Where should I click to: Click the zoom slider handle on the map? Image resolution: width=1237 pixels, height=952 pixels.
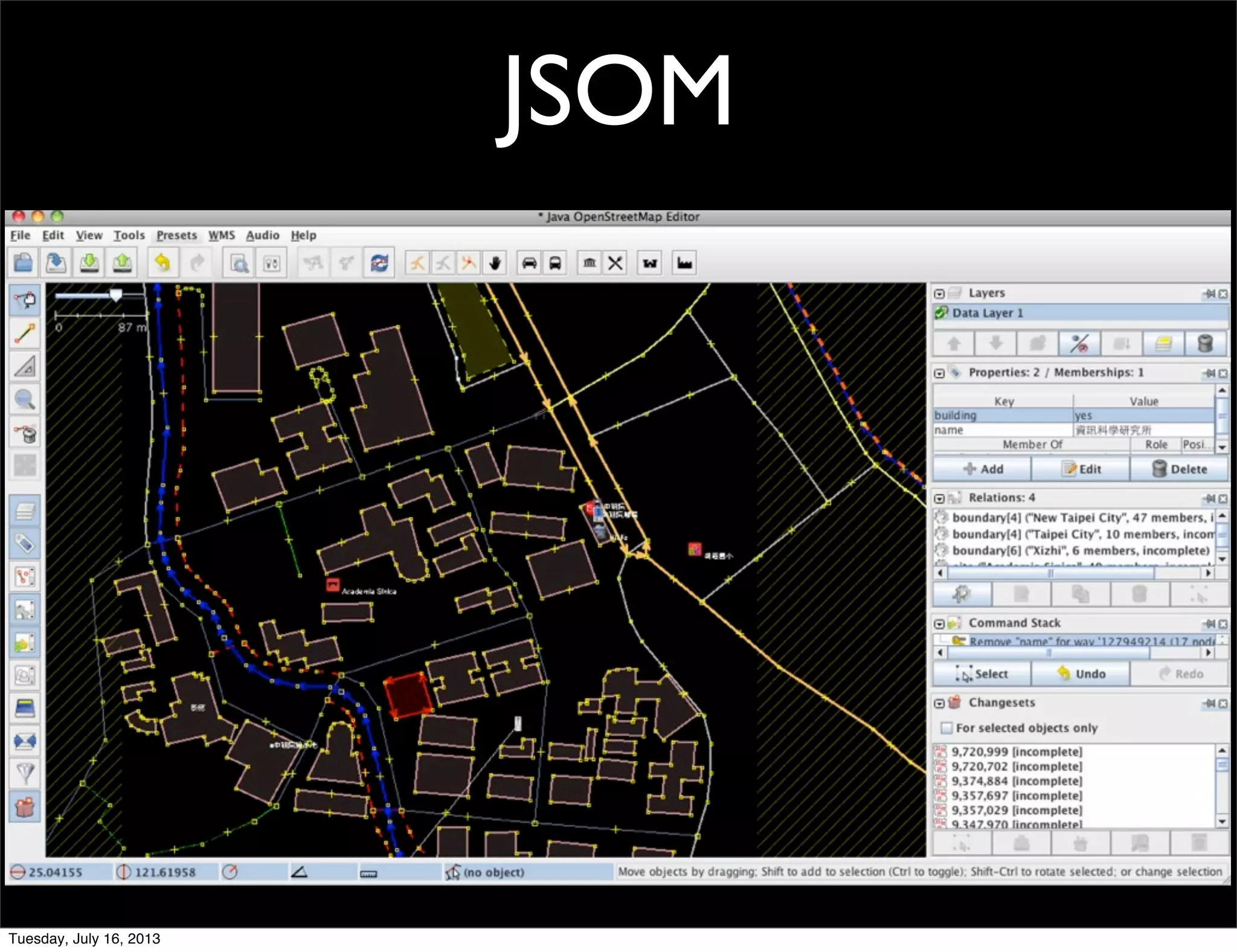pos(115,295)
